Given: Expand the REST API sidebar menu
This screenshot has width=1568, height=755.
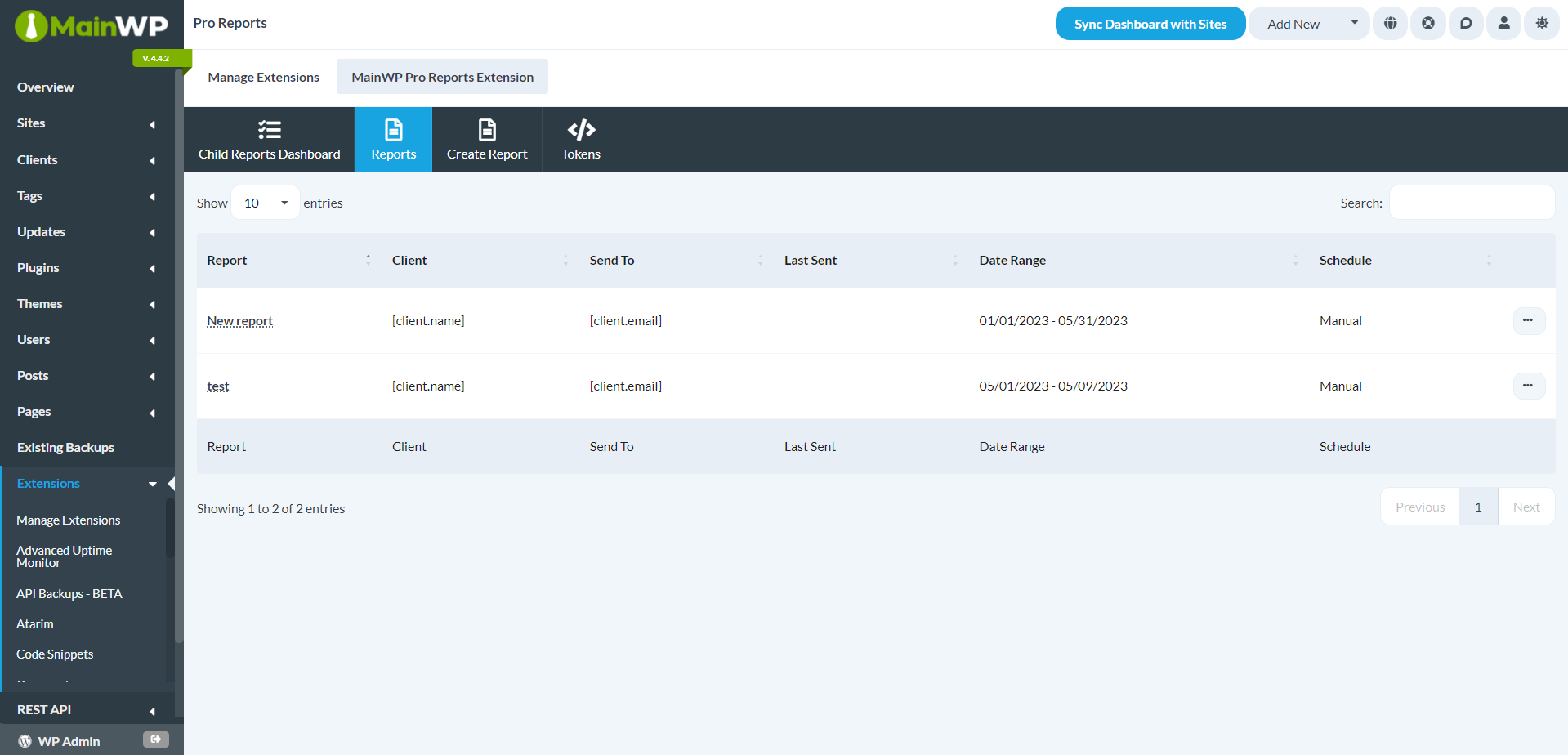Looking at the screenshot, I should pos(87,709).
